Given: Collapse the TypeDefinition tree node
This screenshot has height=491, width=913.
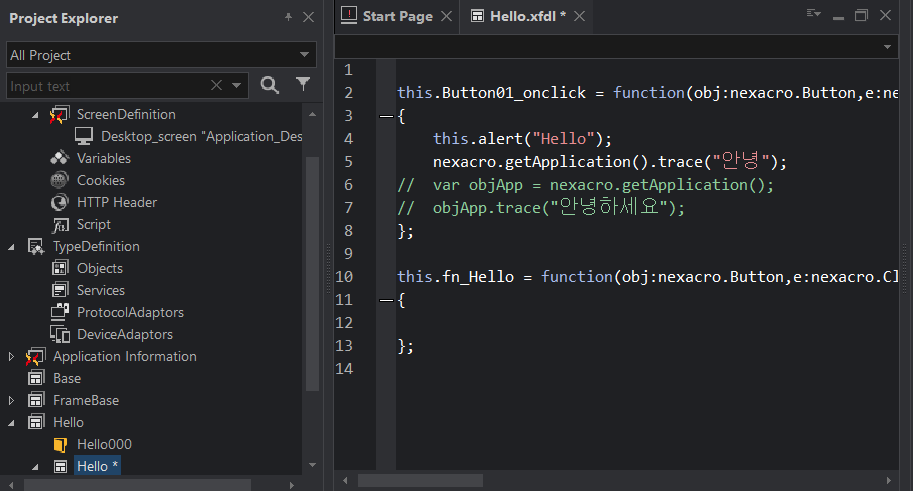Looking at the screenshot, I should tap(11, 248).
